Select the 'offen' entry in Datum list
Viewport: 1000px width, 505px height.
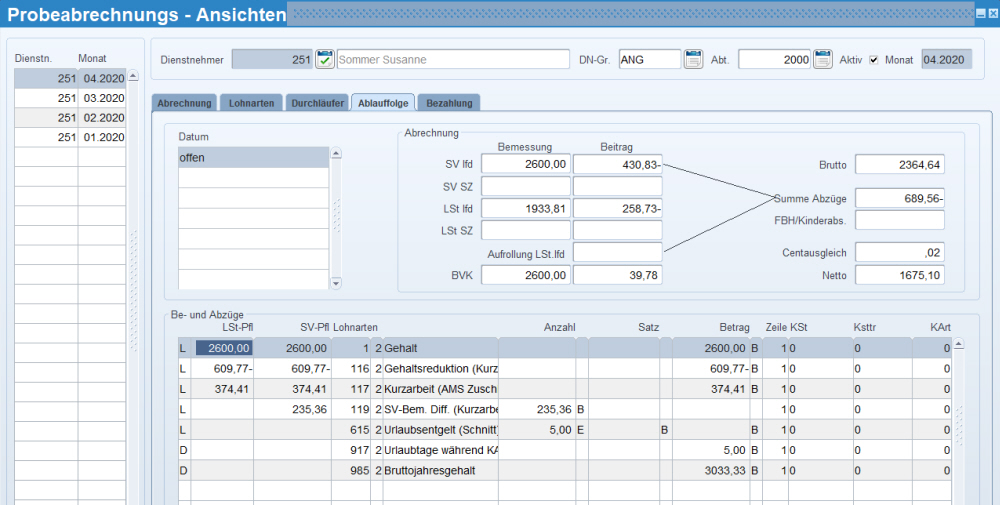tap(254, 157)
